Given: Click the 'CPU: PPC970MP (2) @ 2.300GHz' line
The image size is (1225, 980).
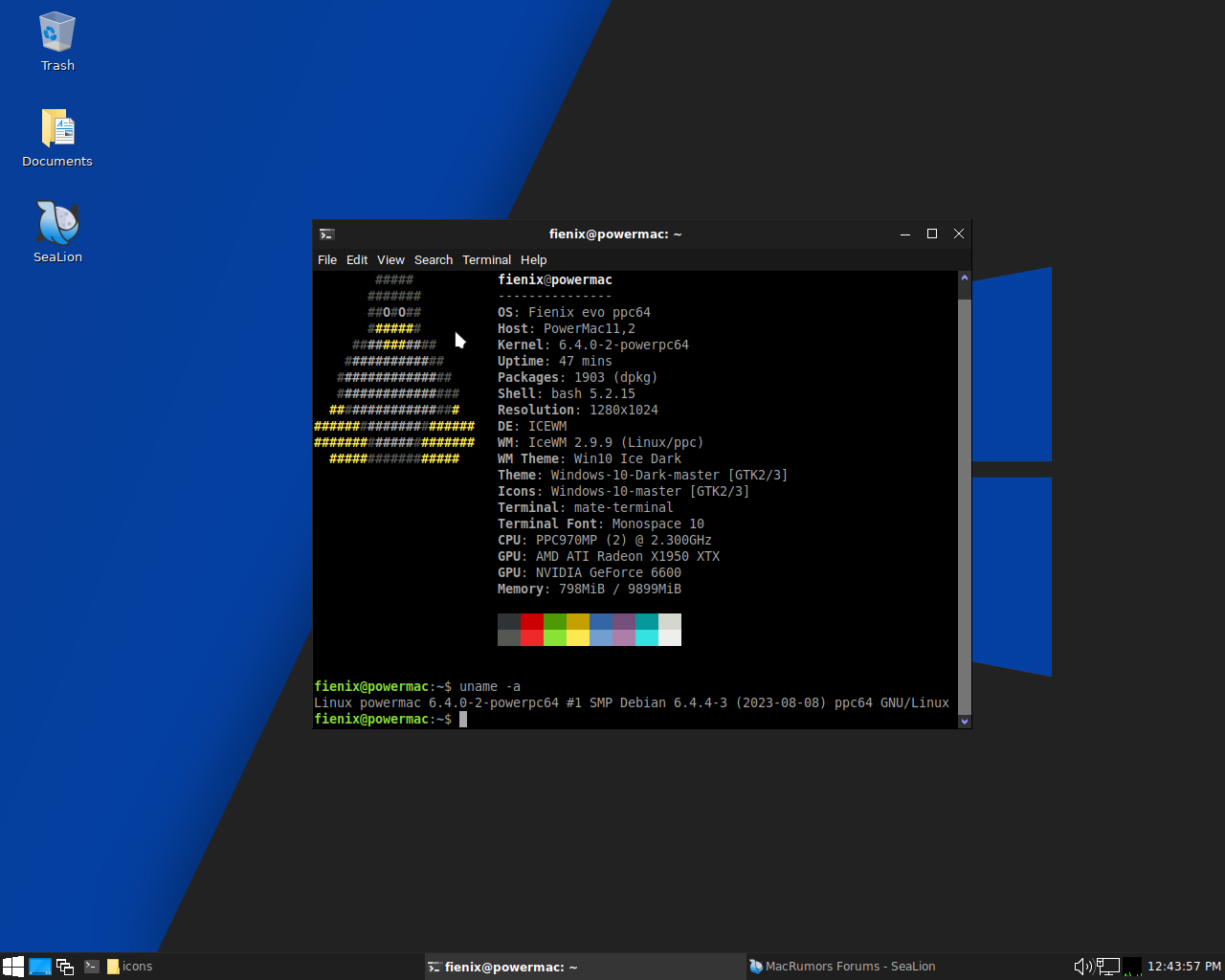Looking at the screenshot, I should (x=605, y=540).
